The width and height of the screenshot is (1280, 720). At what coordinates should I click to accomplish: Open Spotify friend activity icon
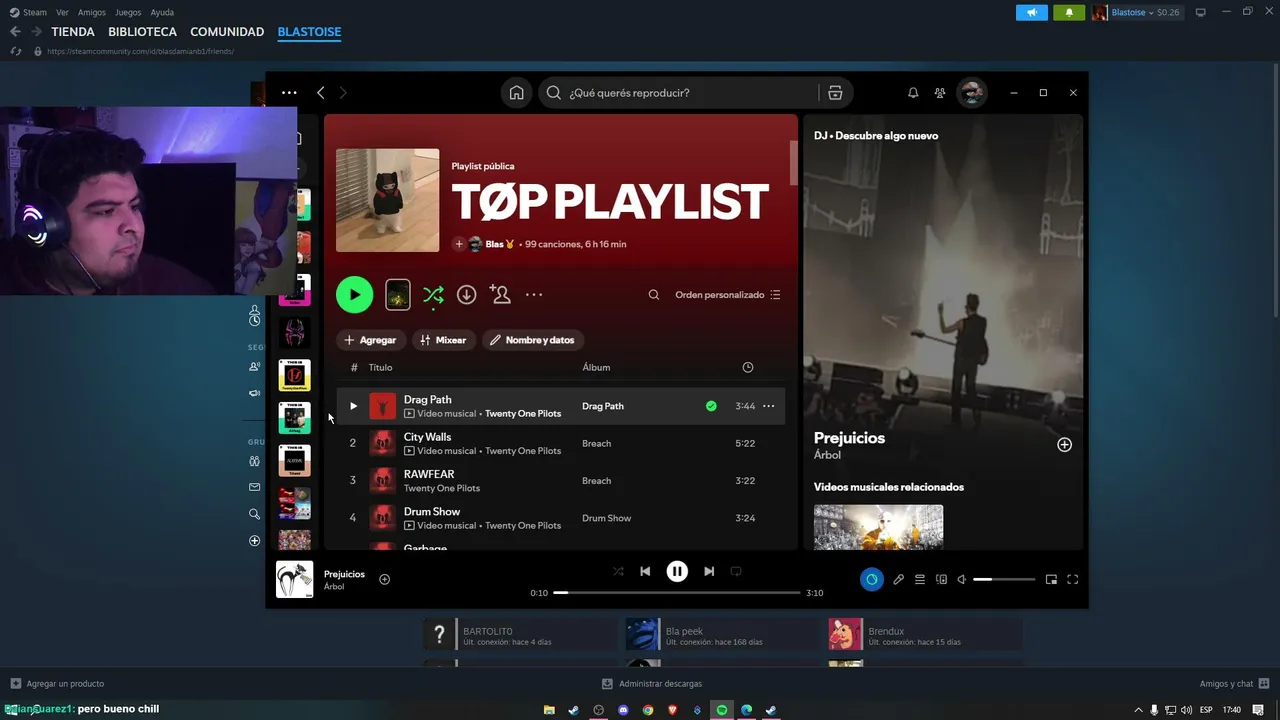click(940, 93)
